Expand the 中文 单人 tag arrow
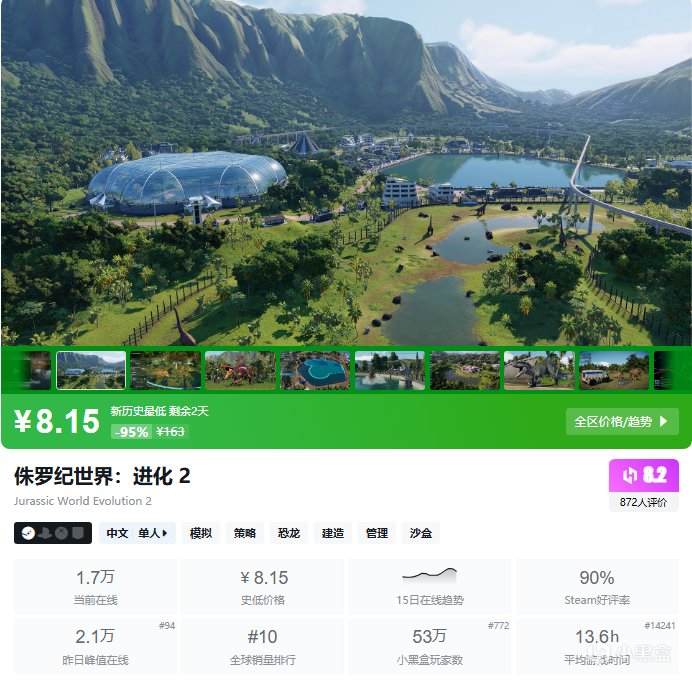This screenshot has height=682, width=692. 165,533
